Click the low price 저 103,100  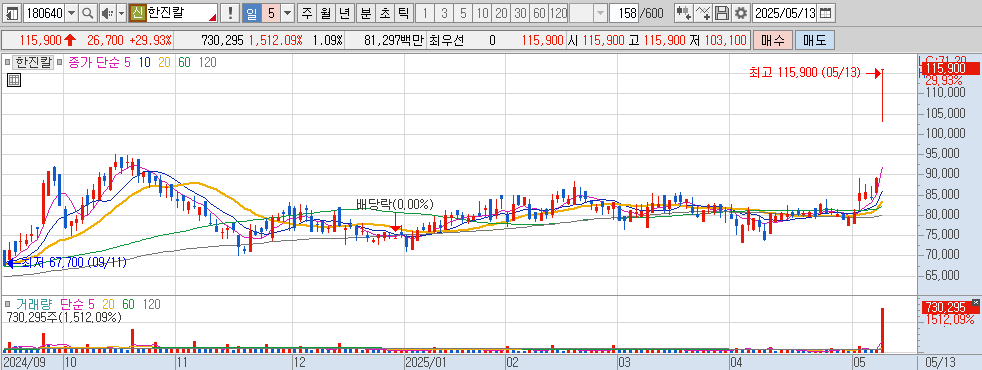tap(718, 41)
